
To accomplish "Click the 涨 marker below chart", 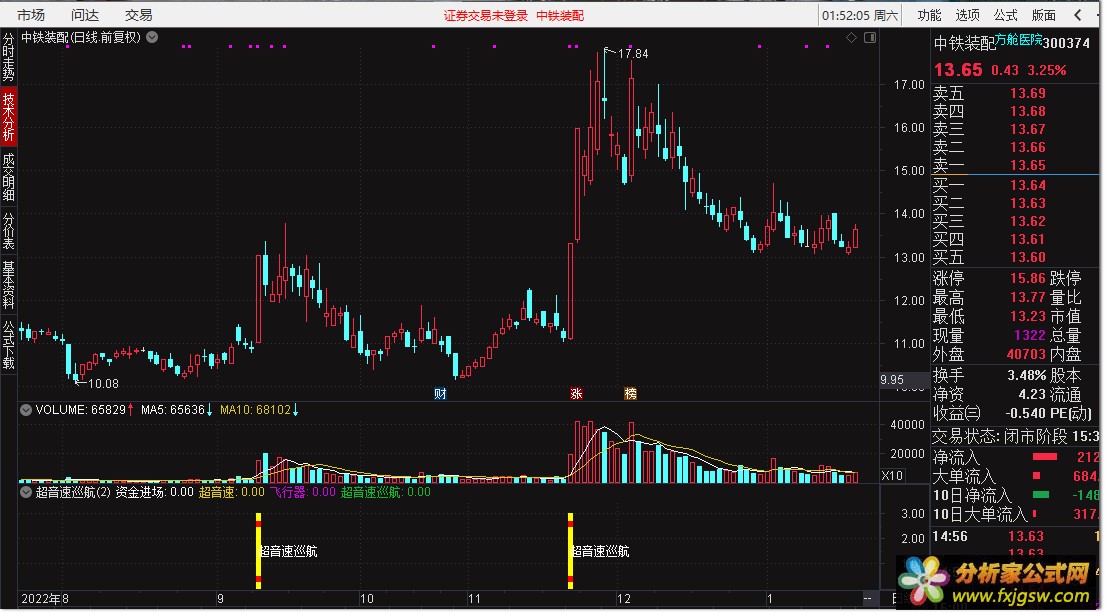I will tap(576, 394).
